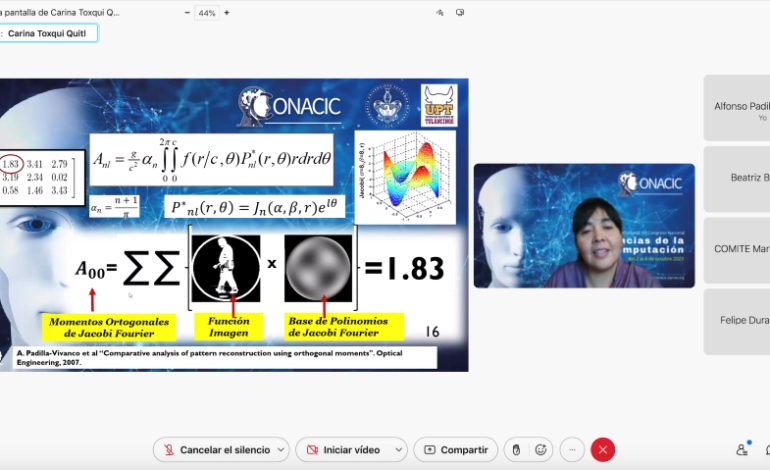Click the raise hand icon

[x=516, y=450]
